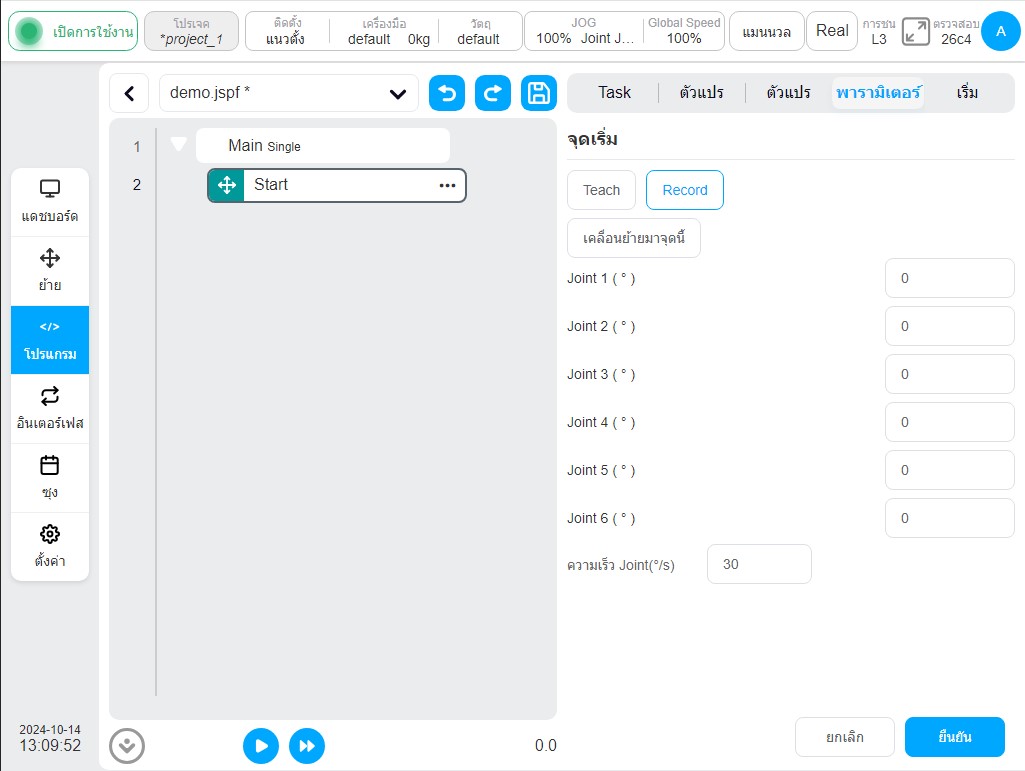
Task: Select the Start block row
Action: coord(337,185)
